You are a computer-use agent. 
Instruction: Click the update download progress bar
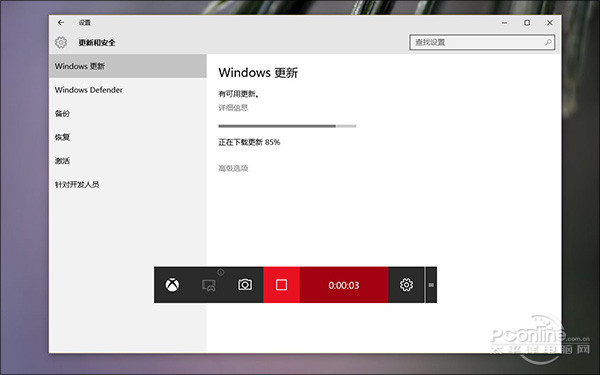(287, 126)
